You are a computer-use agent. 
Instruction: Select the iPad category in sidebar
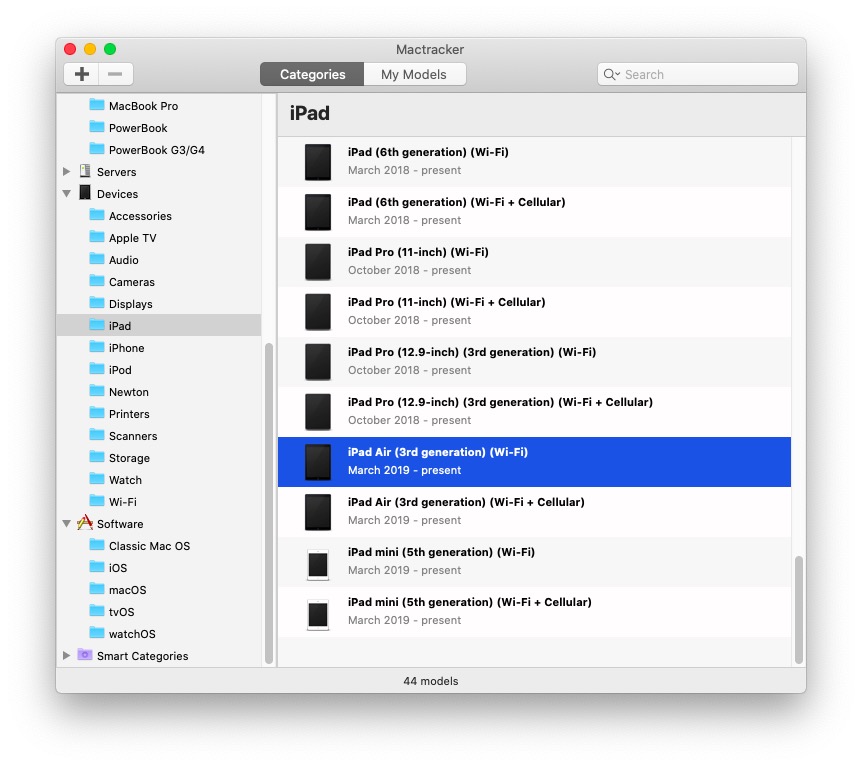(158, 325)
